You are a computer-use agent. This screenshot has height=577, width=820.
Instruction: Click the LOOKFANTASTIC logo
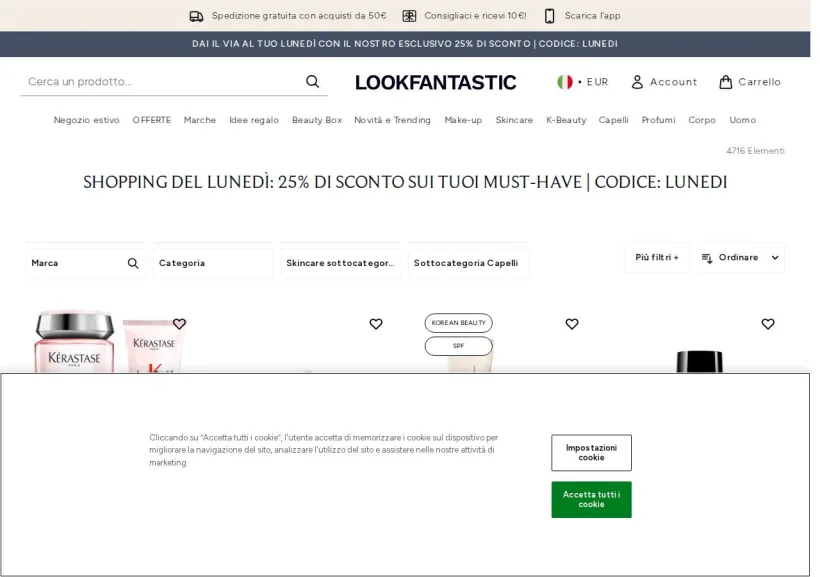436,82
